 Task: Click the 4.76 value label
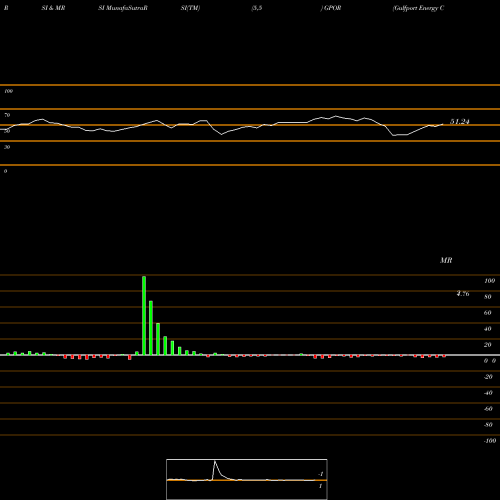(x=463, y=294)
